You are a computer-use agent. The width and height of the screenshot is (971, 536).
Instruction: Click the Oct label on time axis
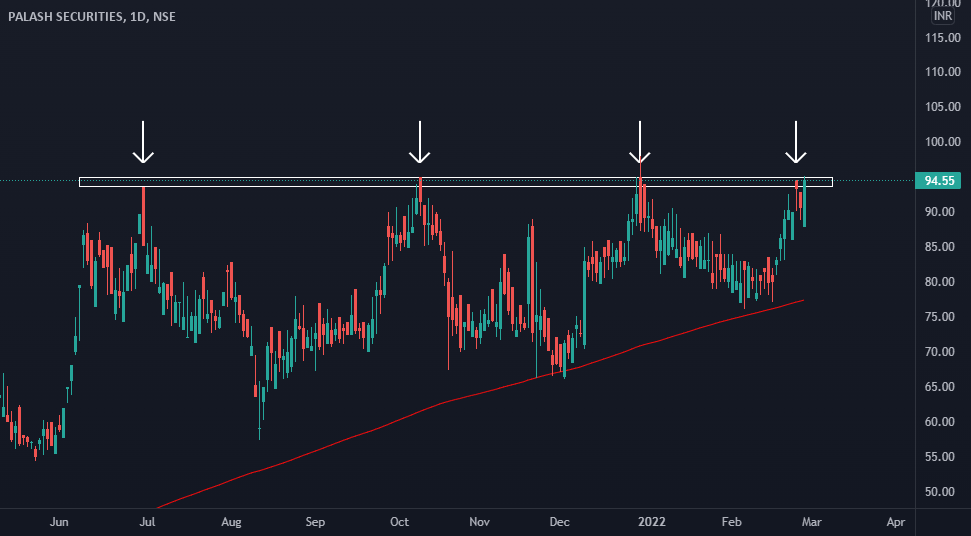tap(399, 522)
